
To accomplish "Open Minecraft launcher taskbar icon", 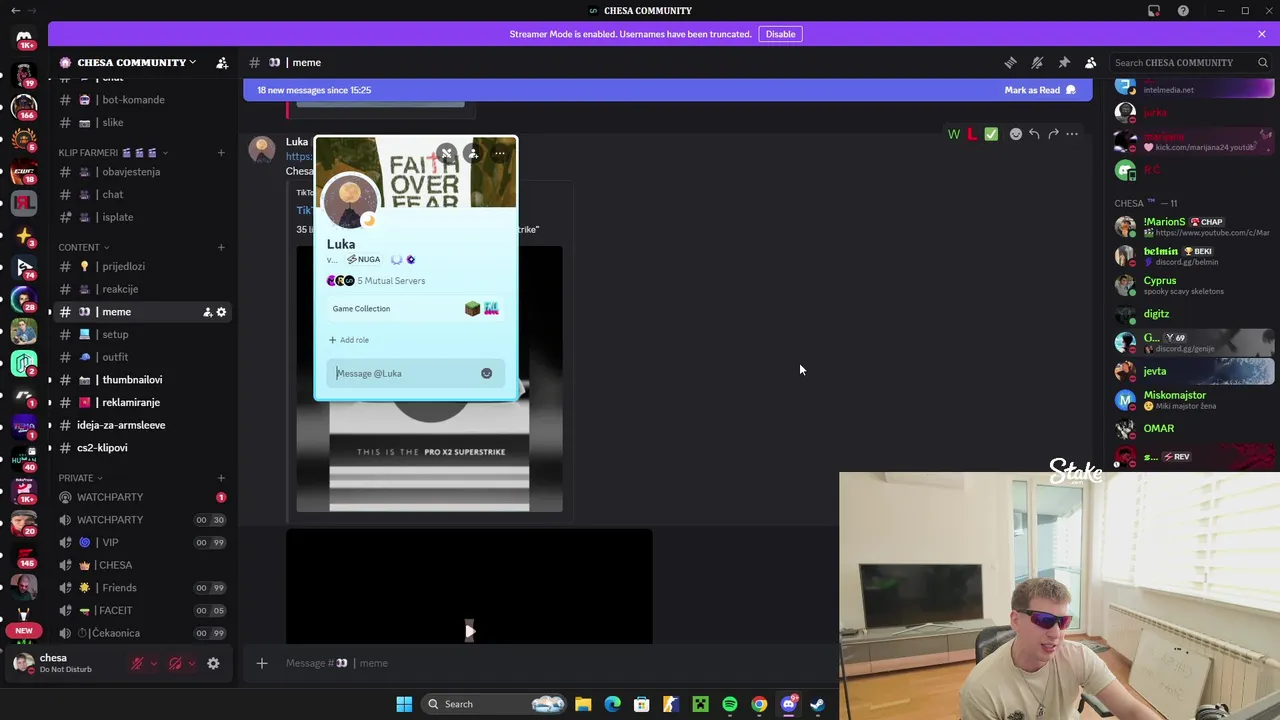I will pos(700,704).
